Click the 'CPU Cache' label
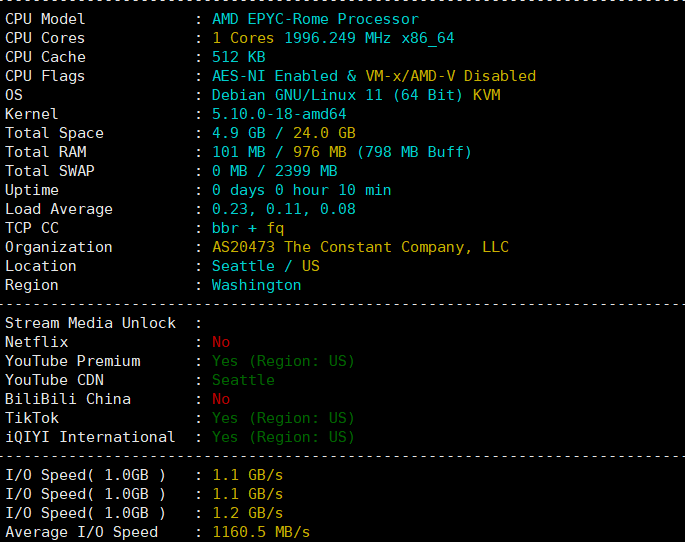 [45, 57]
